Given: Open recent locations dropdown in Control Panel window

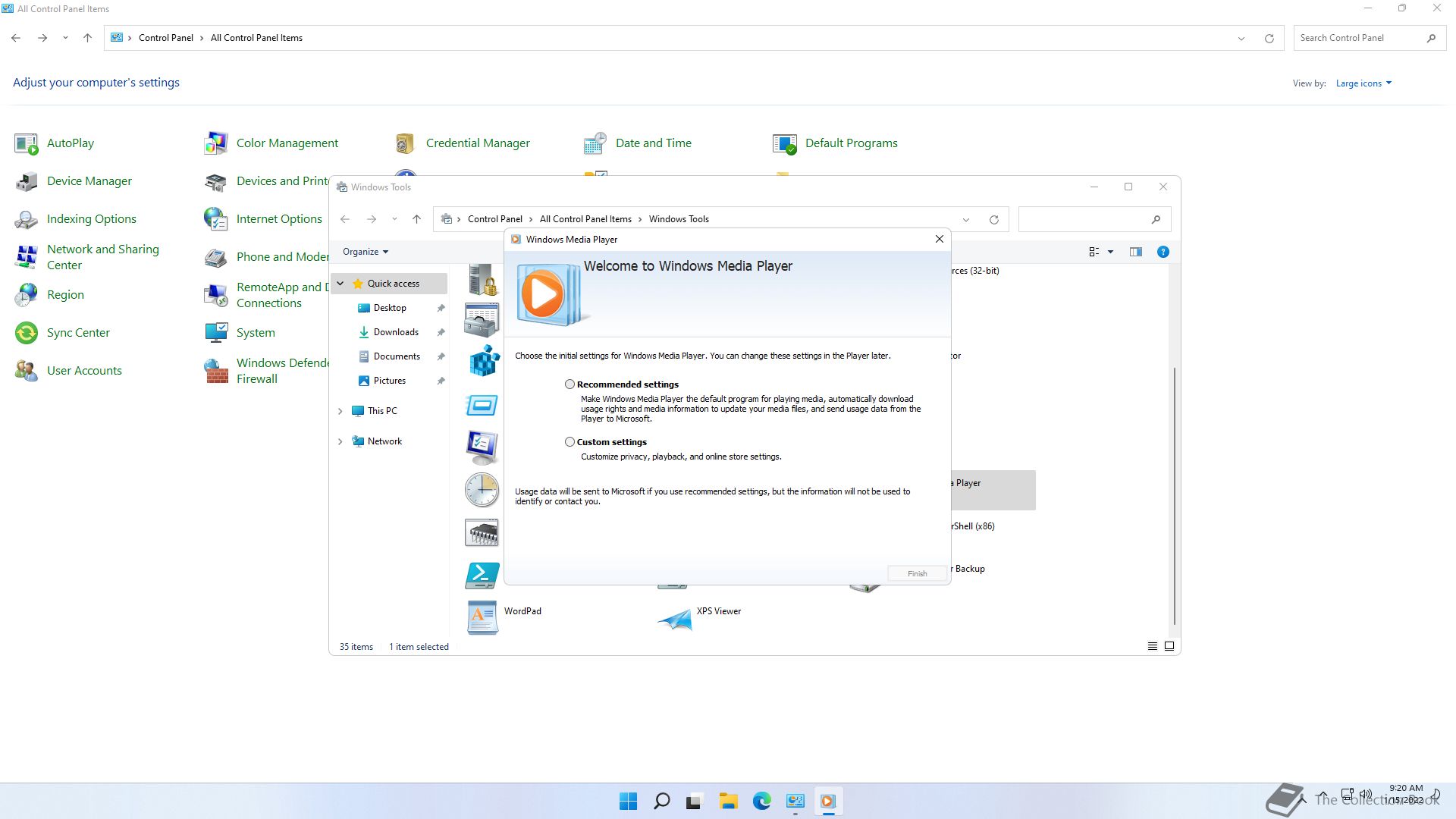Looking at the screenshot, I should [65, 38].
